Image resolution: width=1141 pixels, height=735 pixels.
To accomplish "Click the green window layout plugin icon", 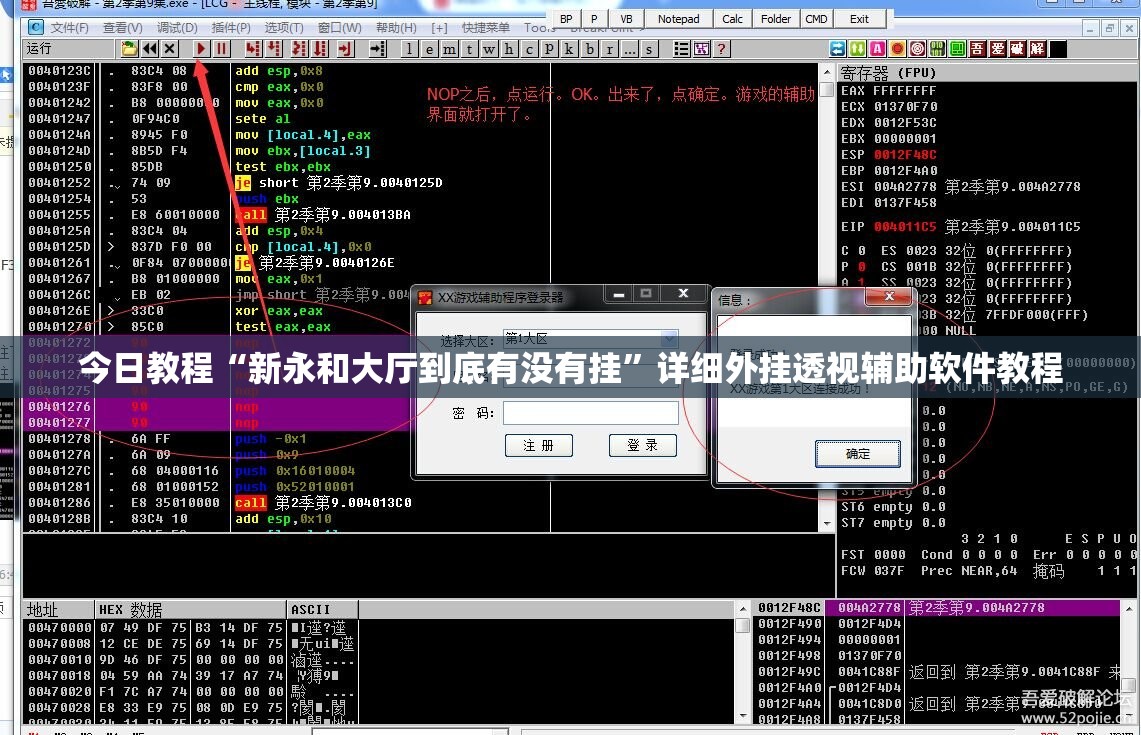I will (958, 49).
